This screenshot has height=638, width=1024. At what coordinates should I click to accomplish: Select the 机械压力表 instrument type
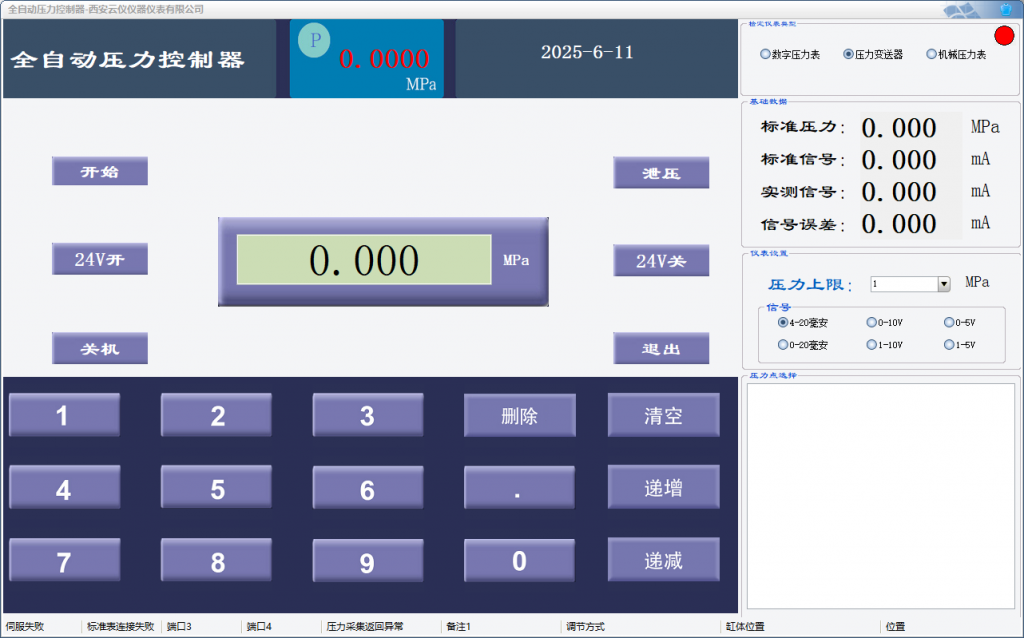931,55
